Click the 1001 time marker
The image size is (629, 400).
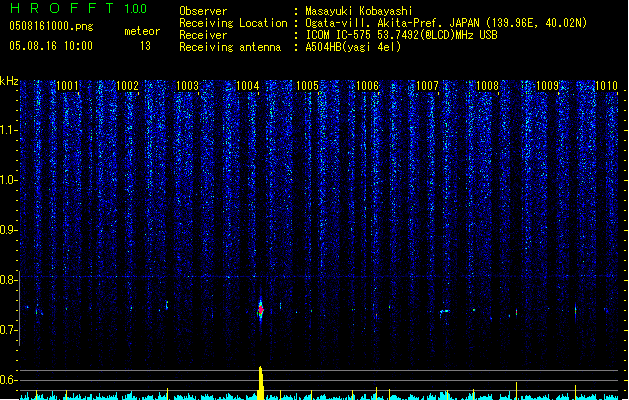click(x=67, y=86)
